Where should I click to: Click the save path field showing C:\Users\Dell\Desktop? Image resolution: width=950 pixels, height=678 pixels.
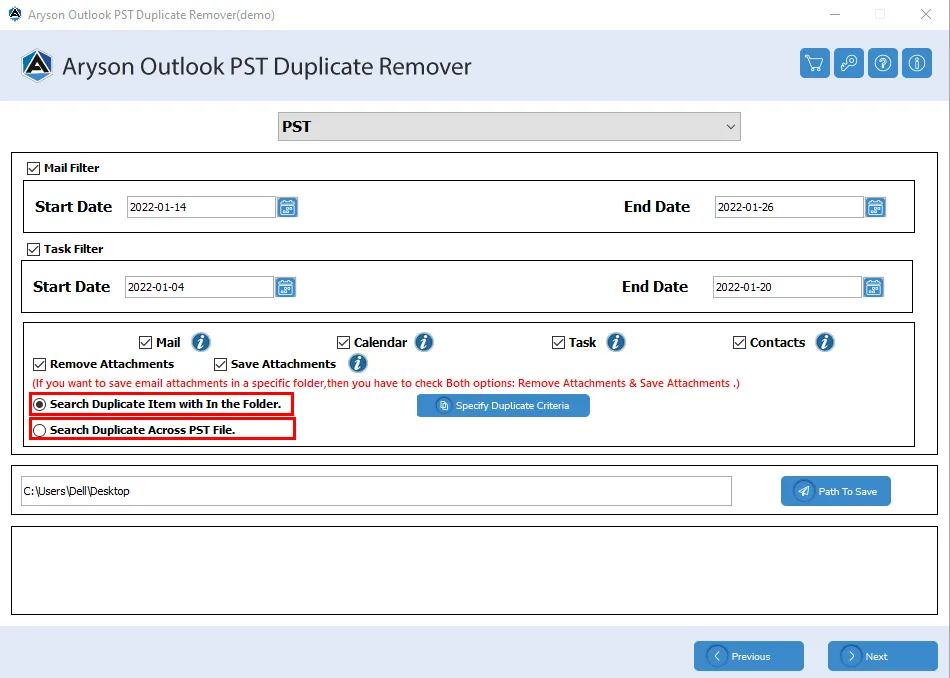click(376, 491)
